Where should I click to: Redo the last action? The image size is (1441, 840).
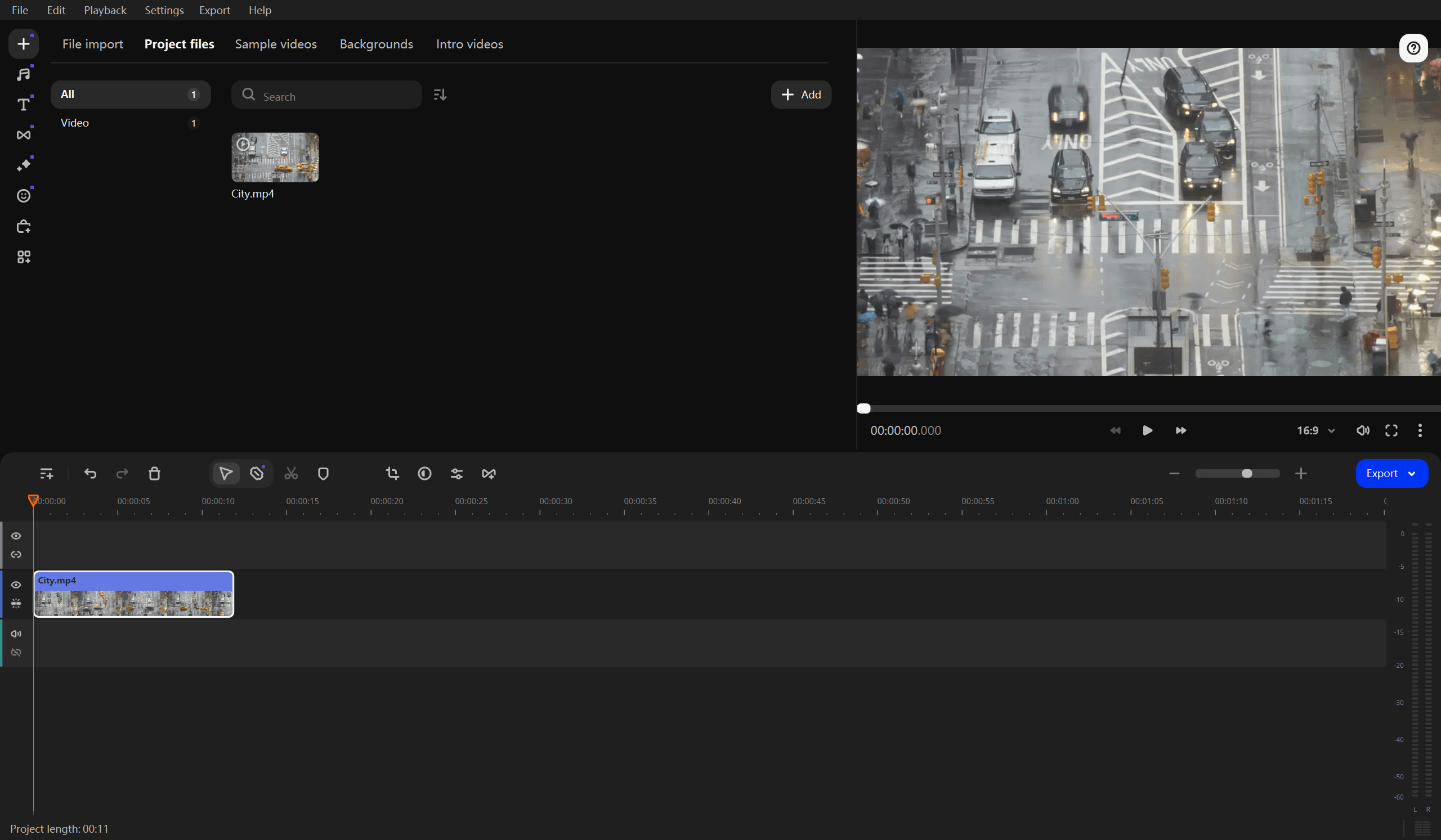click(x=122, y=473)
